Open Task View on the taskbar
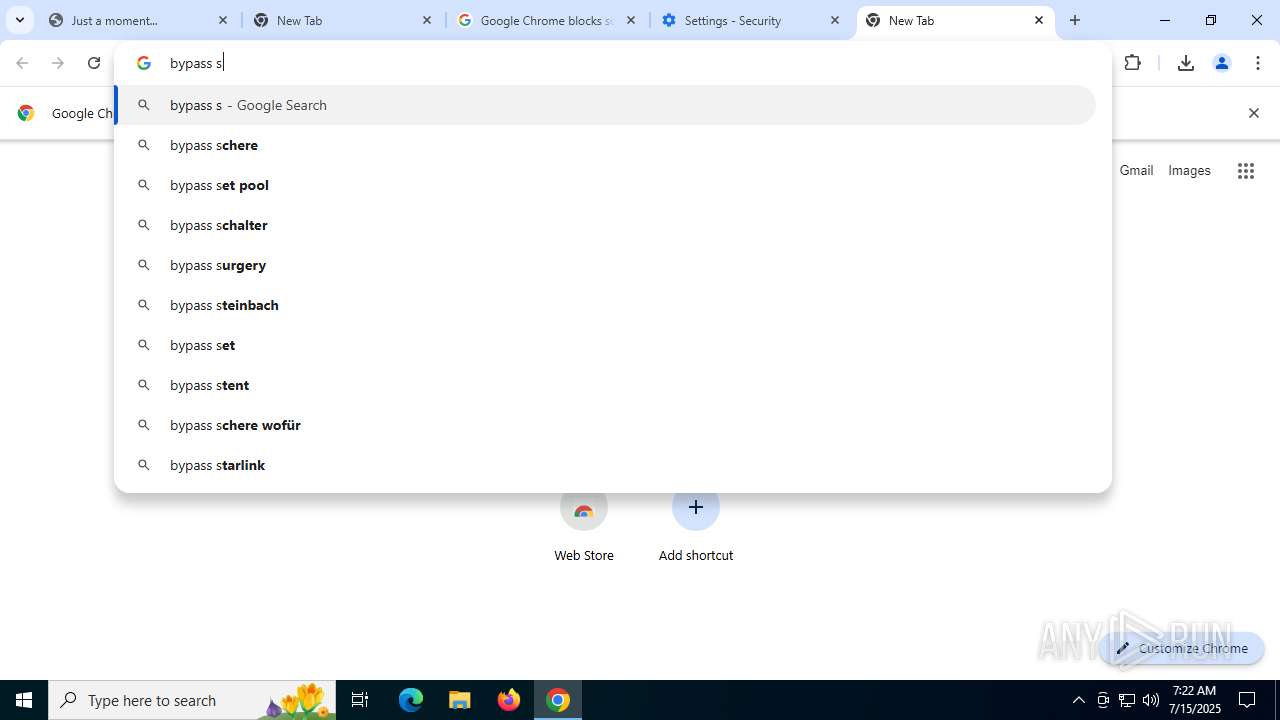This screenshot has height=720, width=1280. point(360,700)
